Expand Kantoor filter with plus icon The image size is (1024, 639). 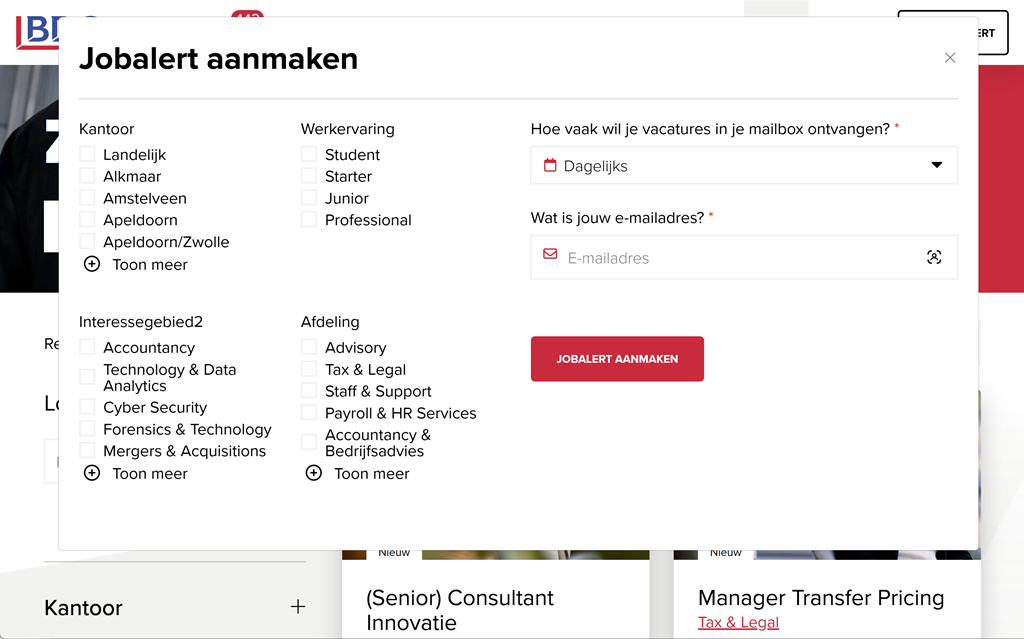pyautogui.click(x=297, y=607)
